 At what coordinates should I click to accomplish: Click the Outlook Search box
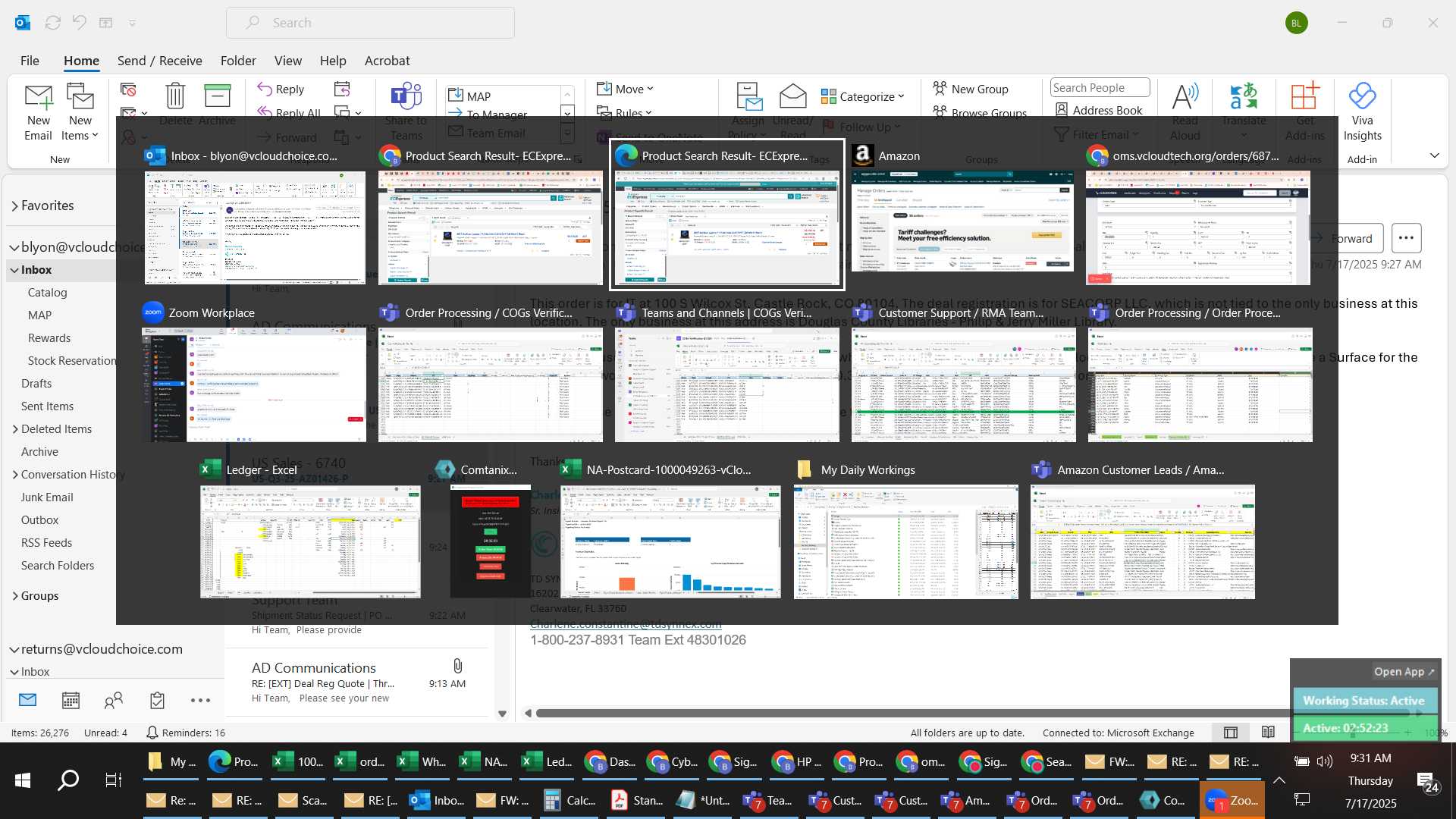click(x=370, y=23)
